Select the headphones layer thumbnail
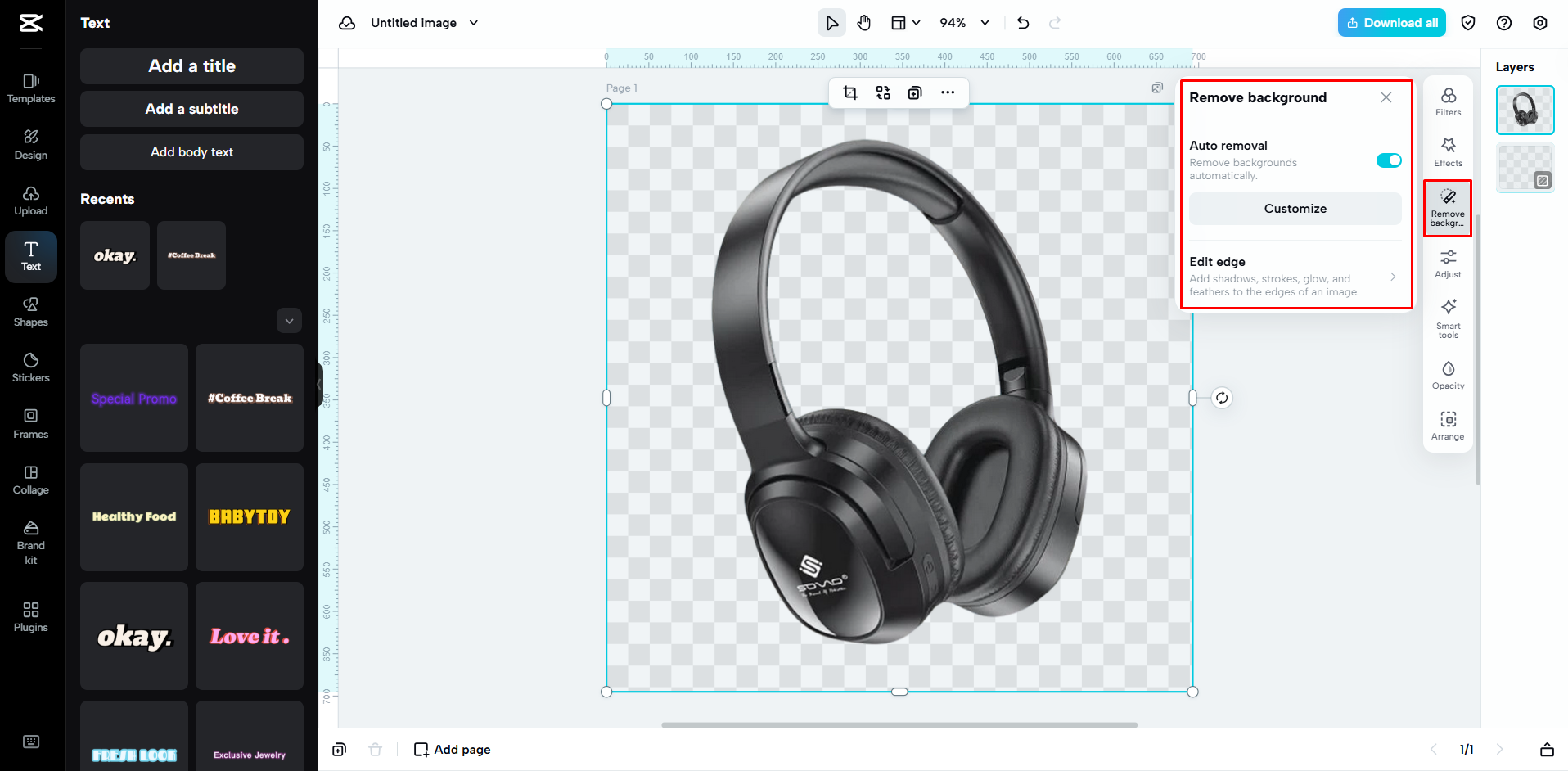The image size is (1568, 771). coord(1524,110)
